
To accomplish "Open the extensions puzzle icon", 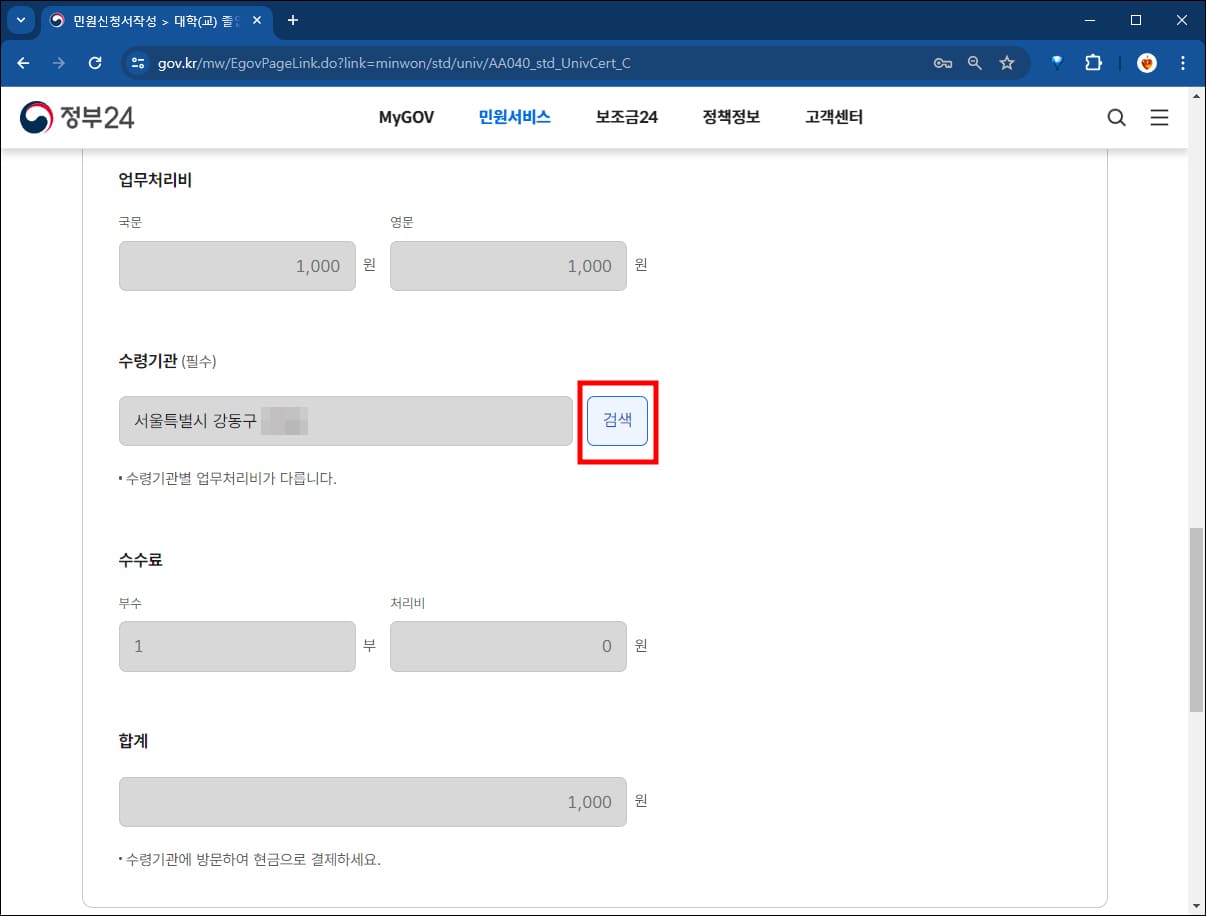I will tap(1093, 62).
